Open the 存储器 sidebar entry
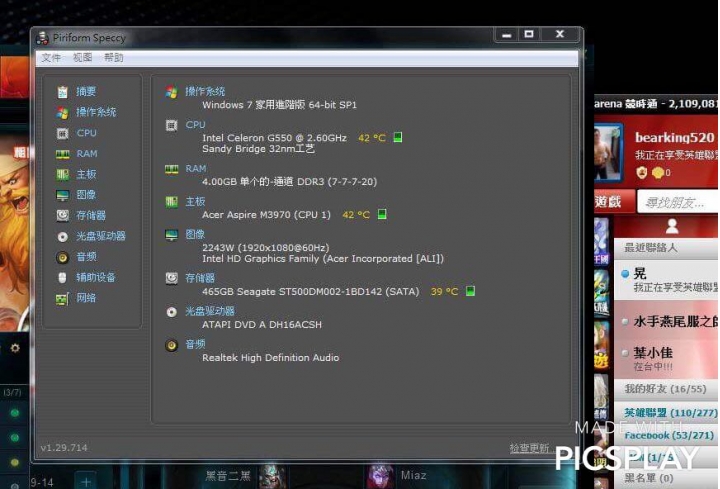 [91, 215]
